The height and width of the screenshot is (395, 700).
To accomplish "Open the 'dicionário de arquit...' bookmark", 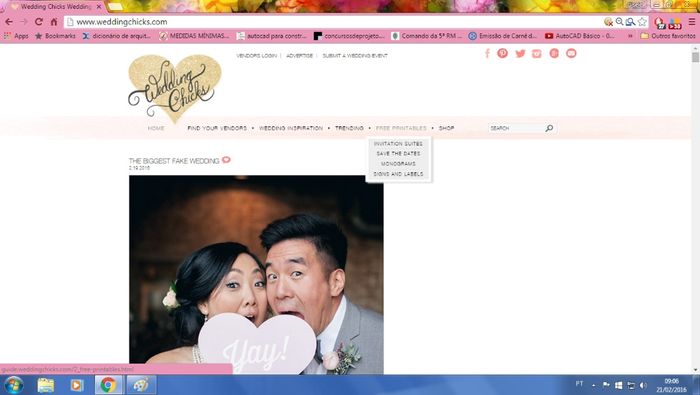I will click(x=117, y=36).
